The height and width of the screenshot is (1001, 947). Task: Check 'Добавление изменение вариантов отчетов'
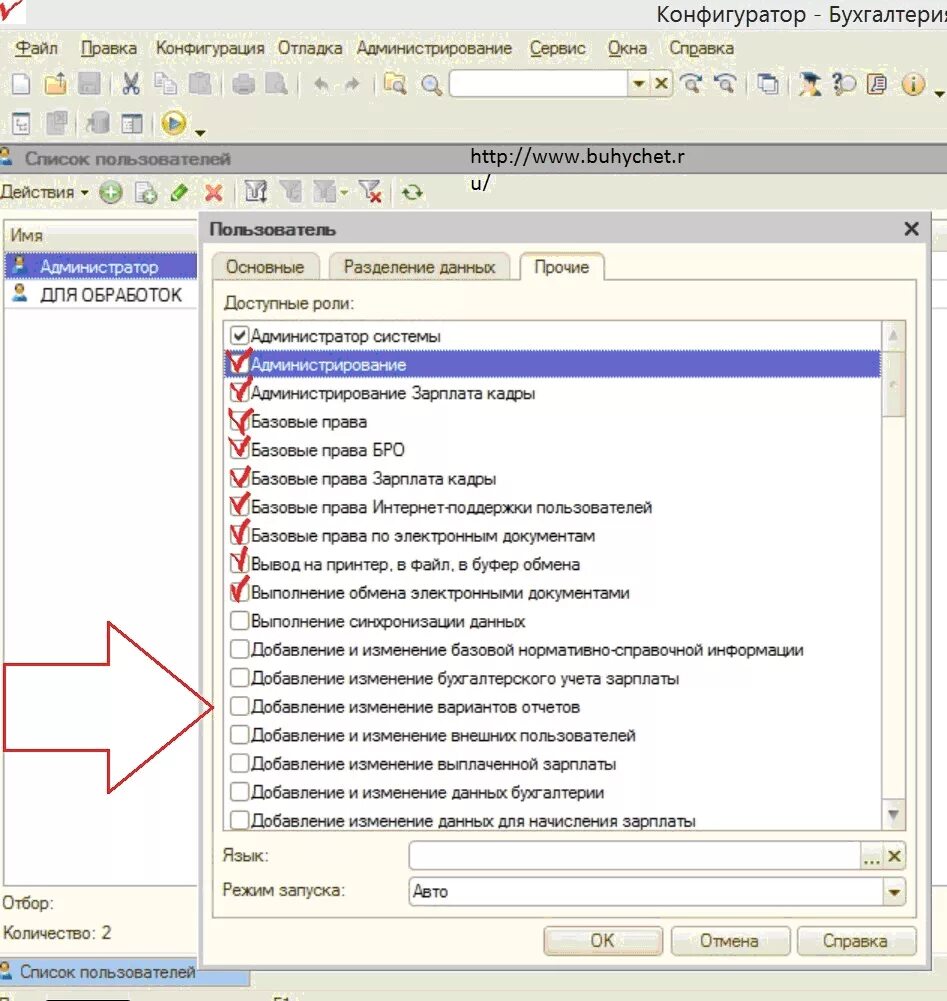(x=239, y=706)
